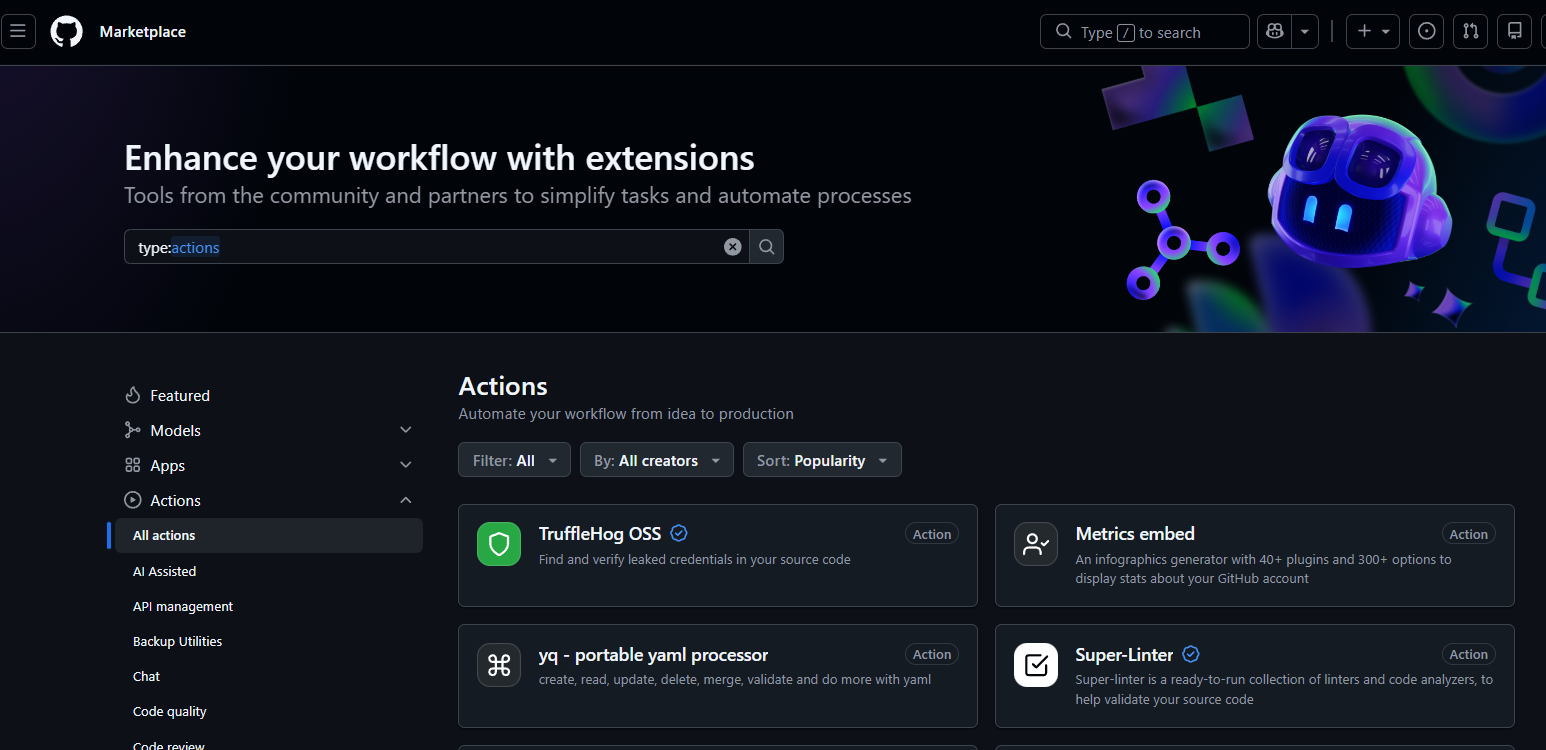Click the Marketplace header title

pos(143,32)
